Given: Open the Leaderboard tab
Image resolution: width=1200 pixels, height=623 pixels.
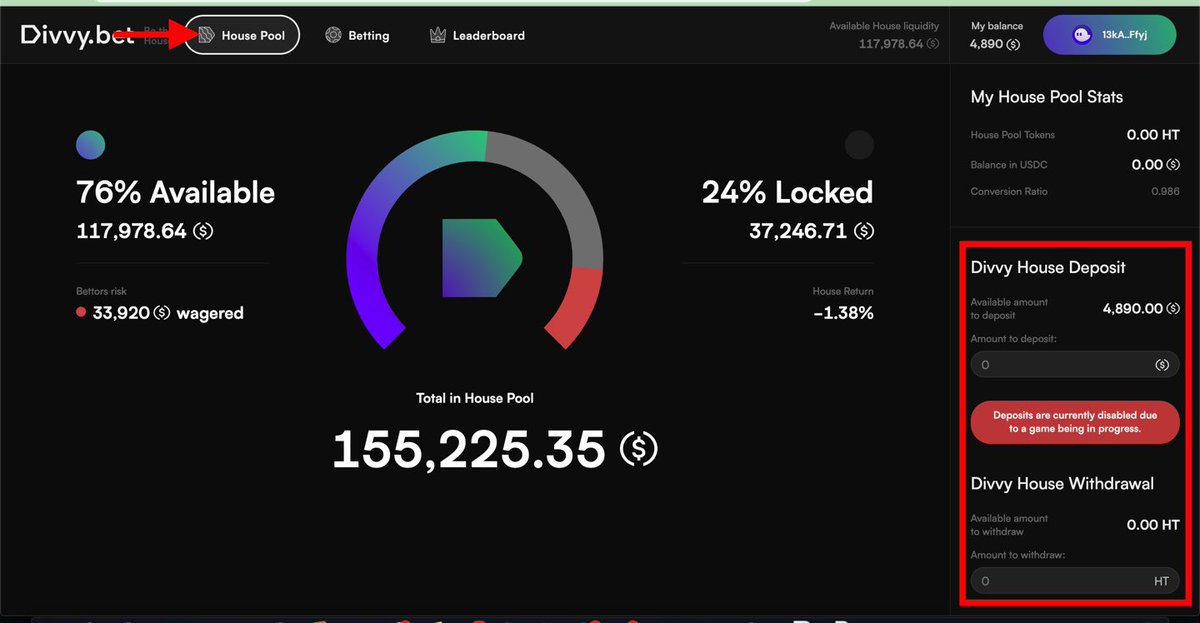Looking at the screenshot, I should [x=477, y=35].
